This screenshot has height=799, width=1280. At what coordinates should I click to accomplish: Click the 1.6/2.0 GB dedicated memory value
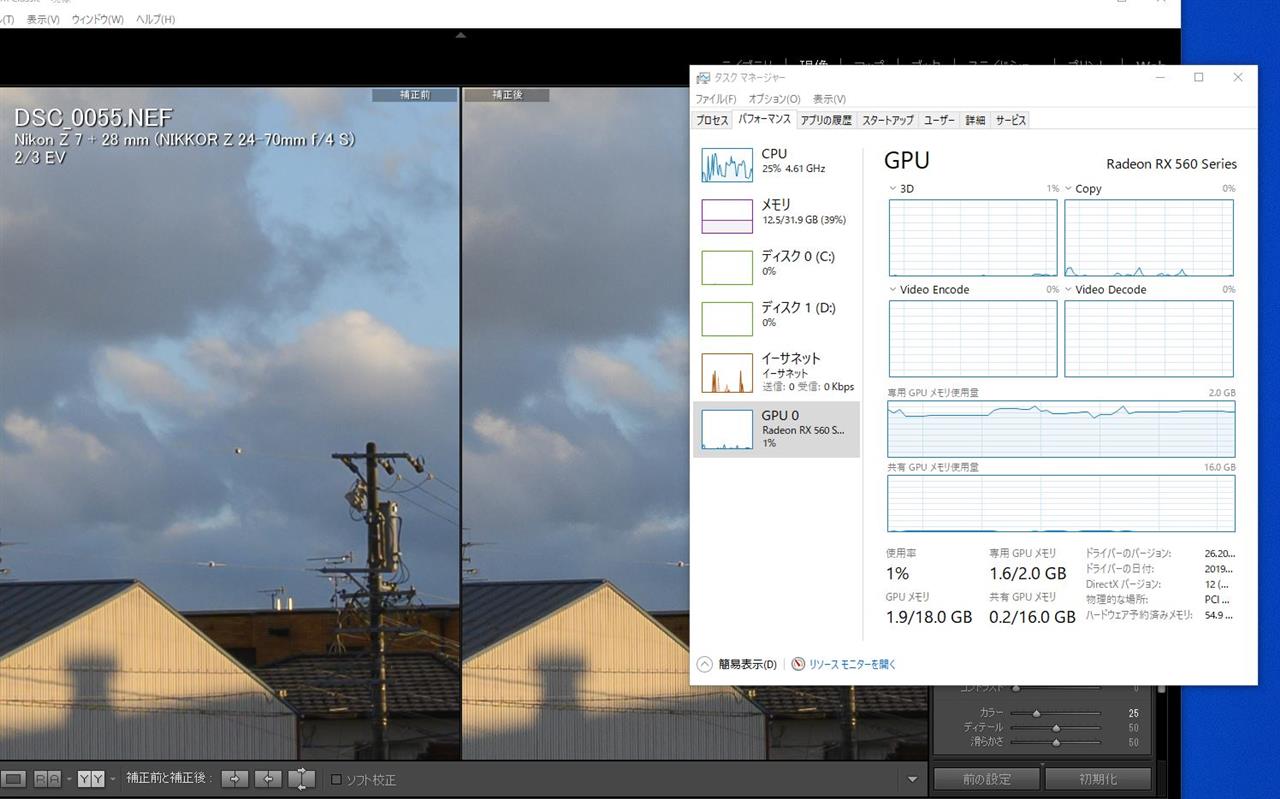(1027, 573)
